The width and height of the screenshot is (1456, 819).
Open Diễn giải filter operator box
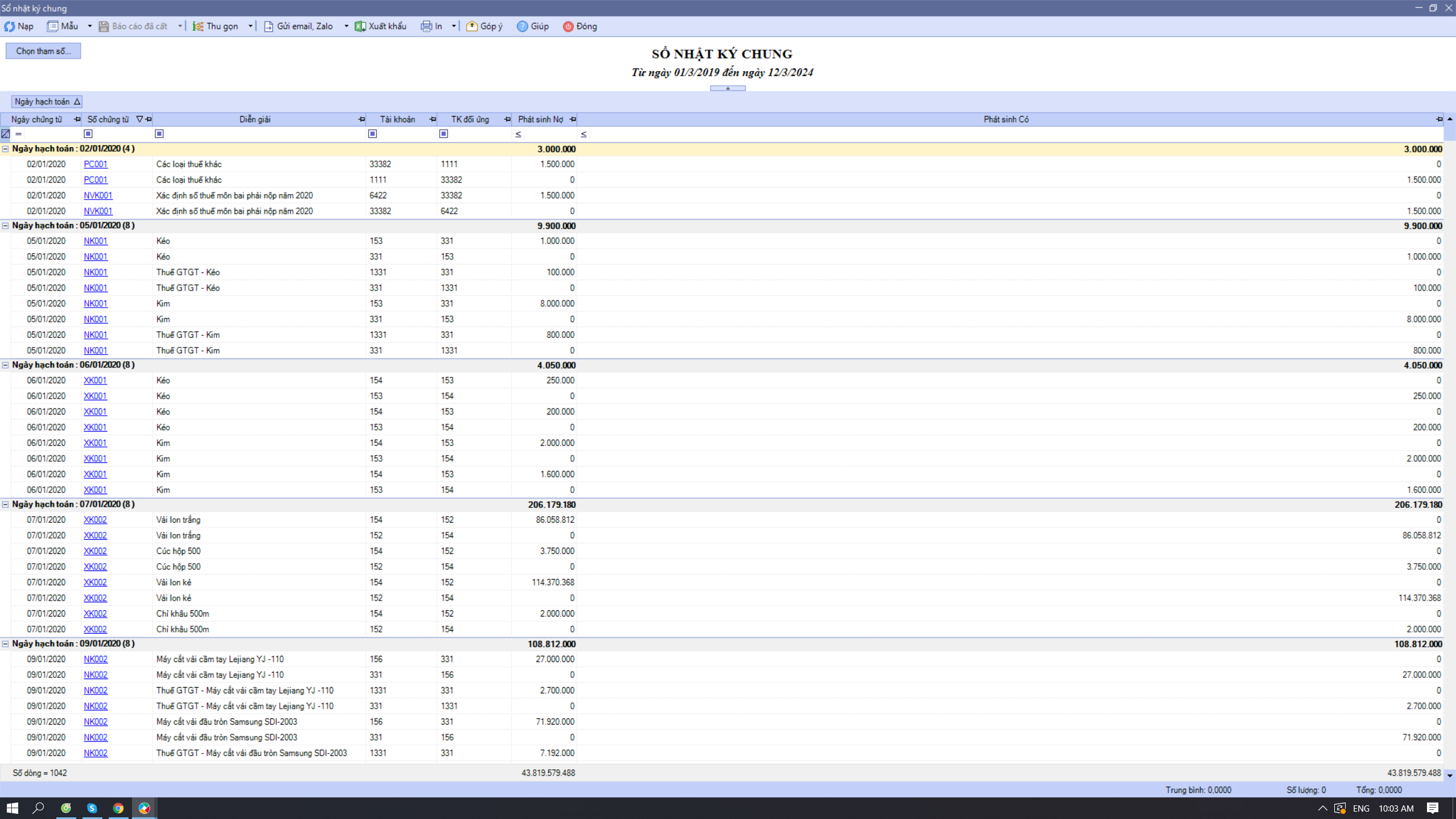159,134
